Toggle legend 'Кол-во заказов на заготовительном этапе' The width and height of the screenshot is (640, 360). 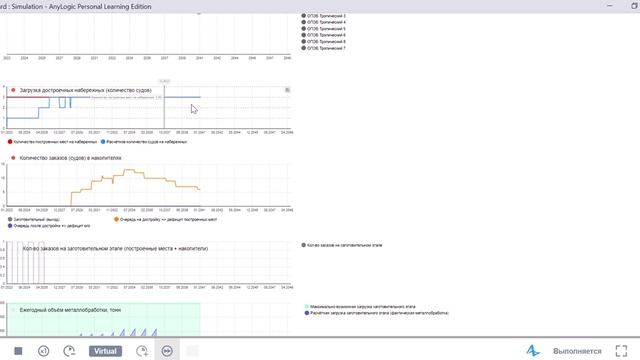pyautogui.click(x=342, y=245)
